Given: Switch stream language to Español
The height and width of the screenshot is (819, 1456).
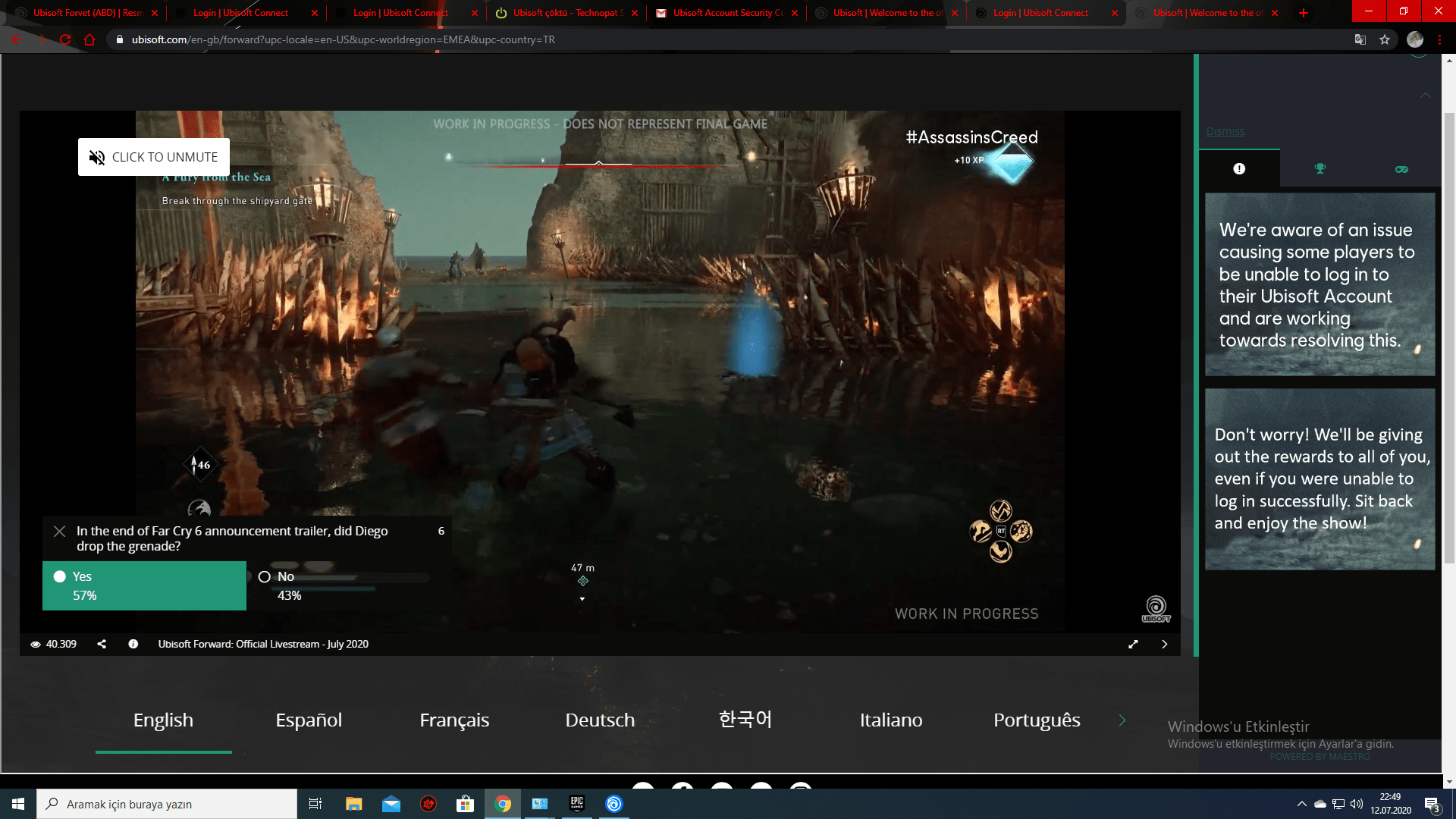Looking at the screenshot, I should [x=309, y=720].
